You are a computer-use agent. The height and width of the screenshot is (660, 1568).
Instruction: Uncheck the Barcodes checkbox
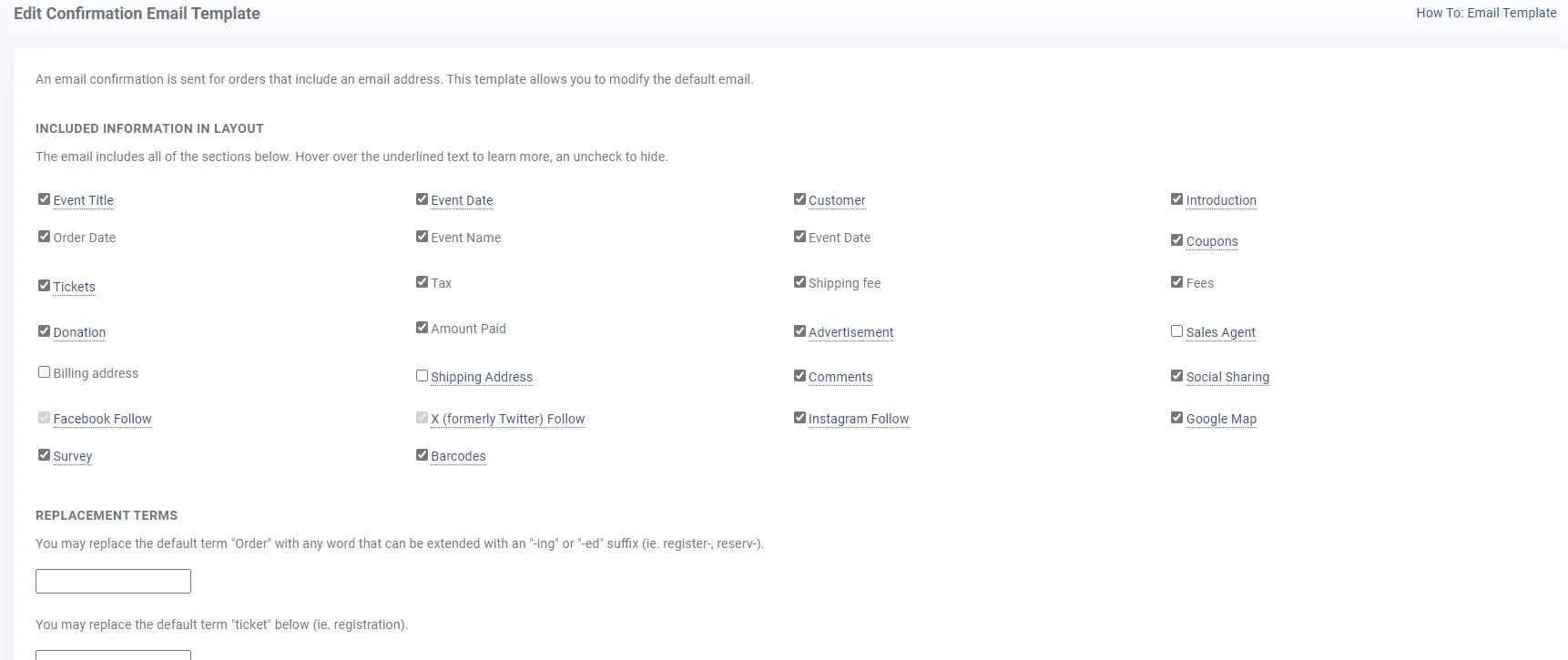pyautogui.click(x=422, y=455)
